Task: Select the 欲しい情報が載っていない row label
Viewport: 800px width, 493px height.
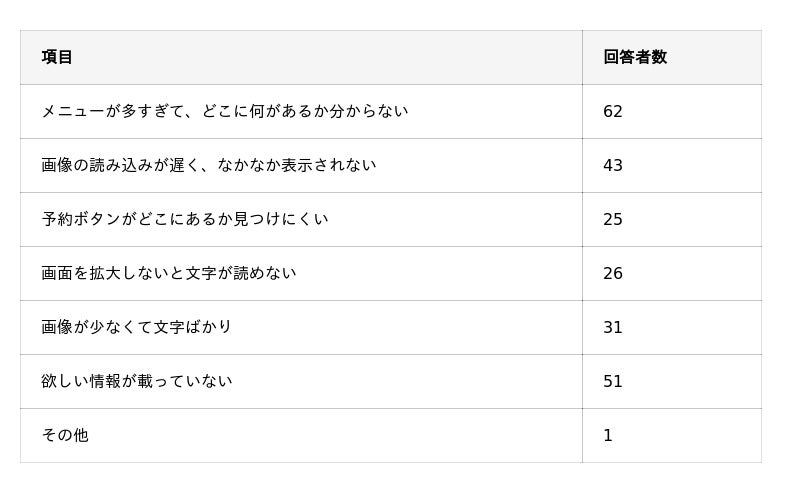Action: tap(136, 381)
